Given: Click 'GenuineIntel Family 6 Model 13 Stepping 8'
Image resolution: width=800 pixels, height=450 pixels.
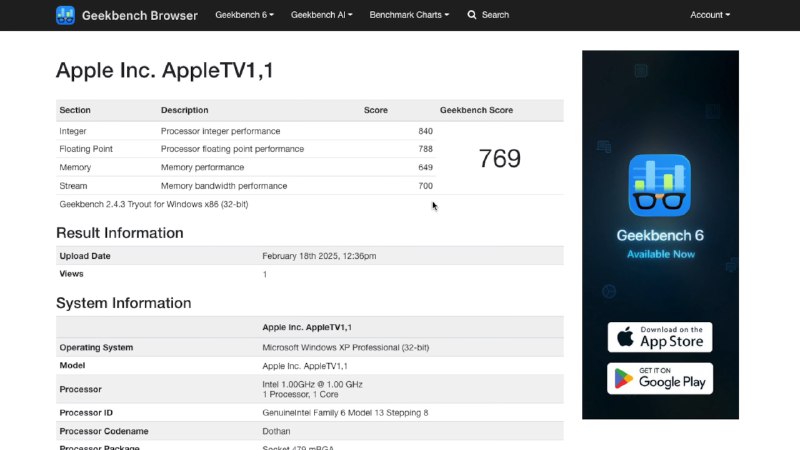Looking at the screenshot, I should pyautogui.click(x=345, y=412).
